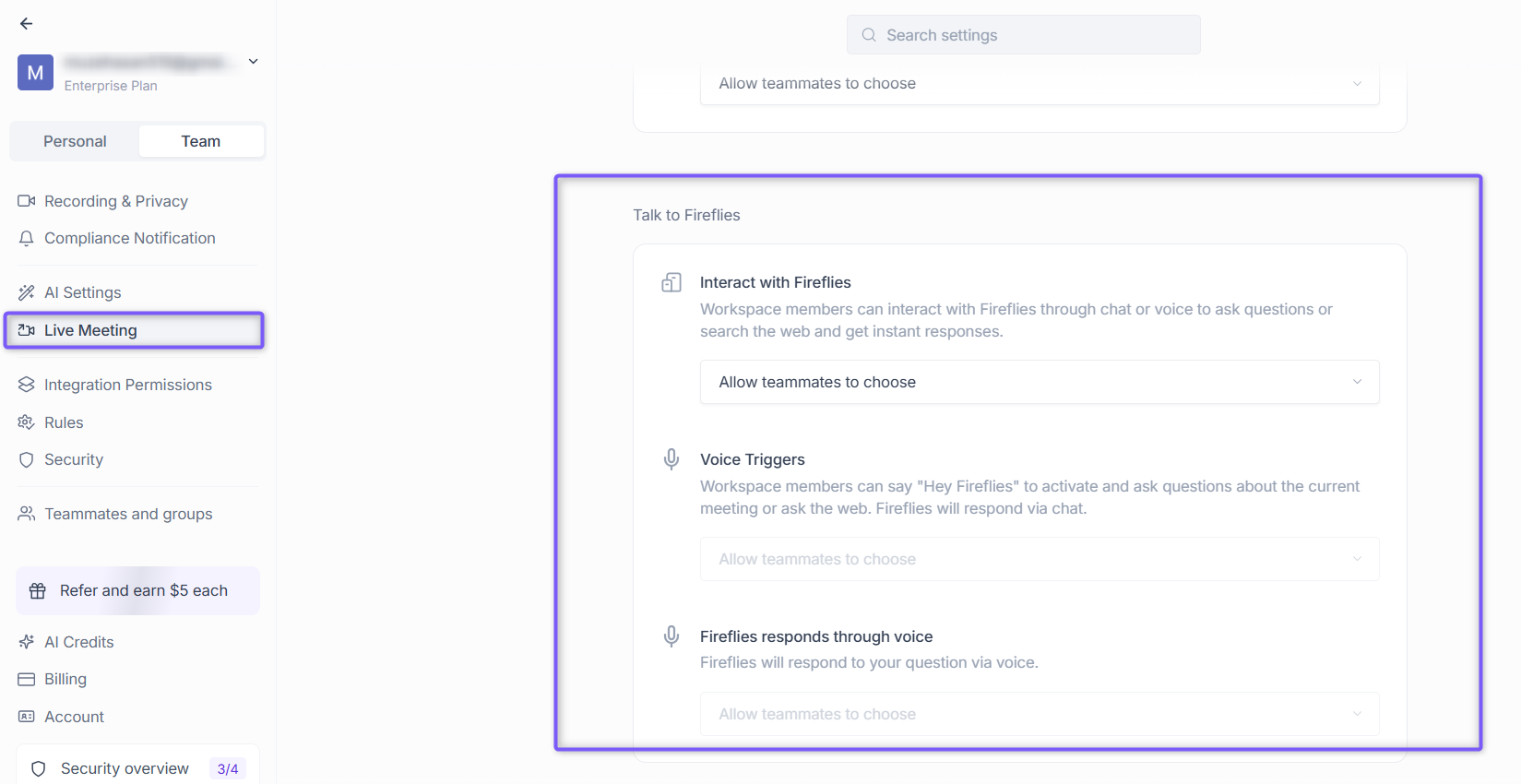1521x784 pixels.
Task: Click the Security shield icon
Action: coord(27,459)
